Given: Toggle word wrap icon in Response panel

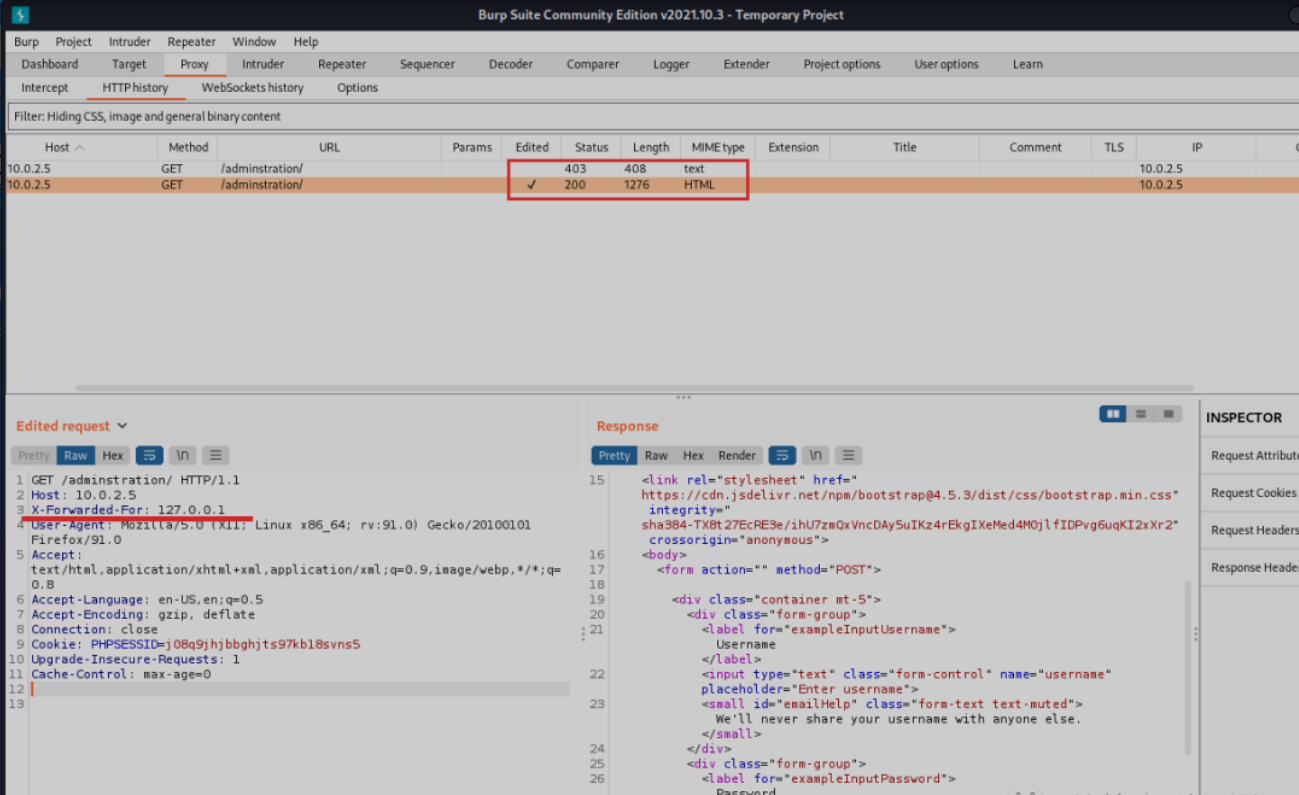Looking at the screenshot, I should point(782,455).
